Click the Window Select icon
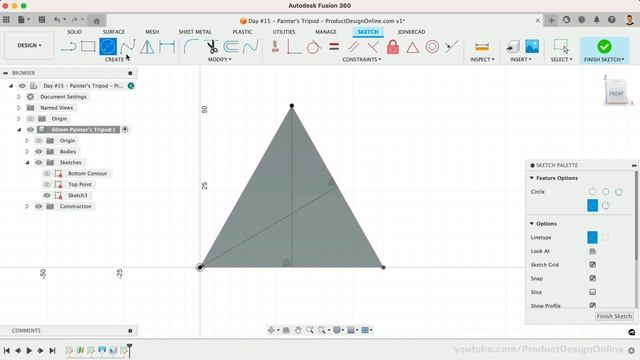640x360 pixels. pyautogui.click(x=561, y=47)
